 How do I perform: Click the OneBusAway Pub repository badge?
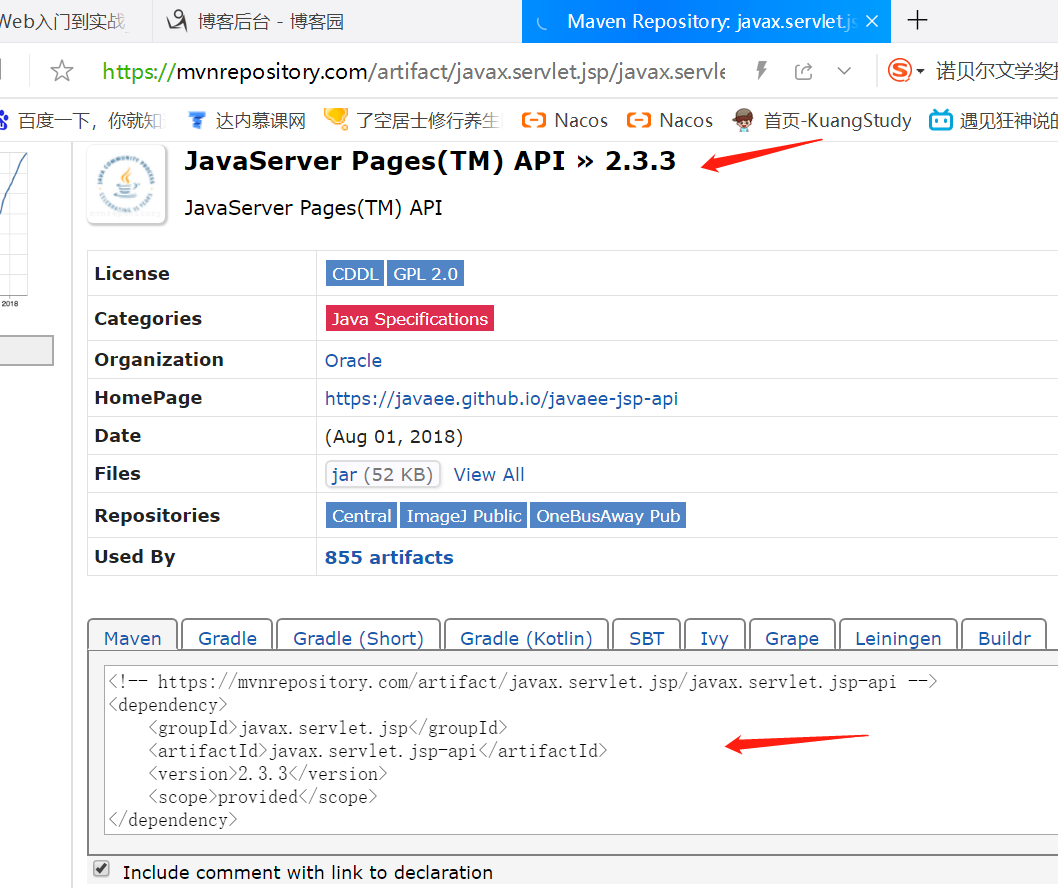pos(608,516)
